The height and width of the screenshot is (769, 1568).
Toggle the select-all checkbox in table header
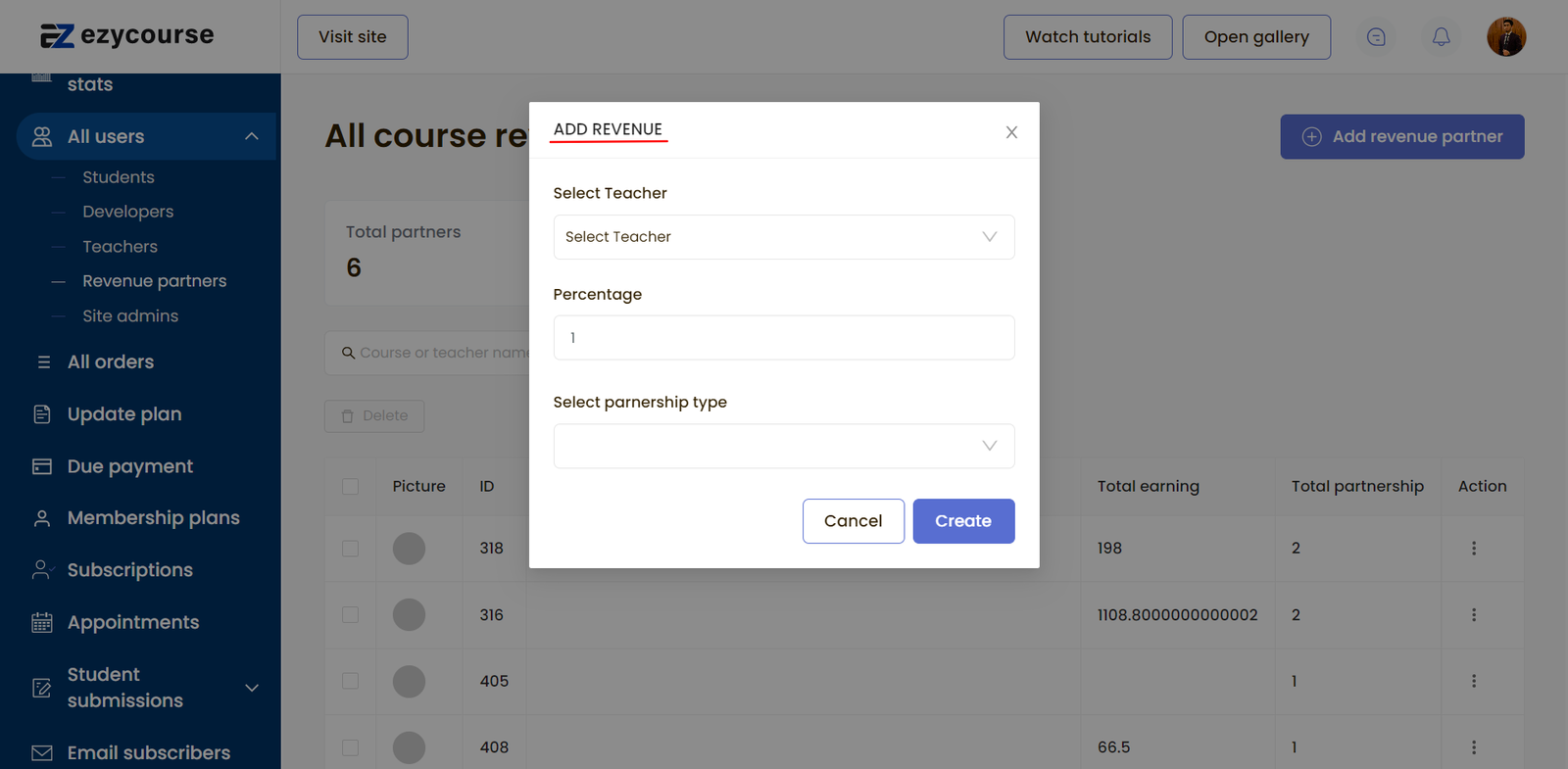coord(350,487)
